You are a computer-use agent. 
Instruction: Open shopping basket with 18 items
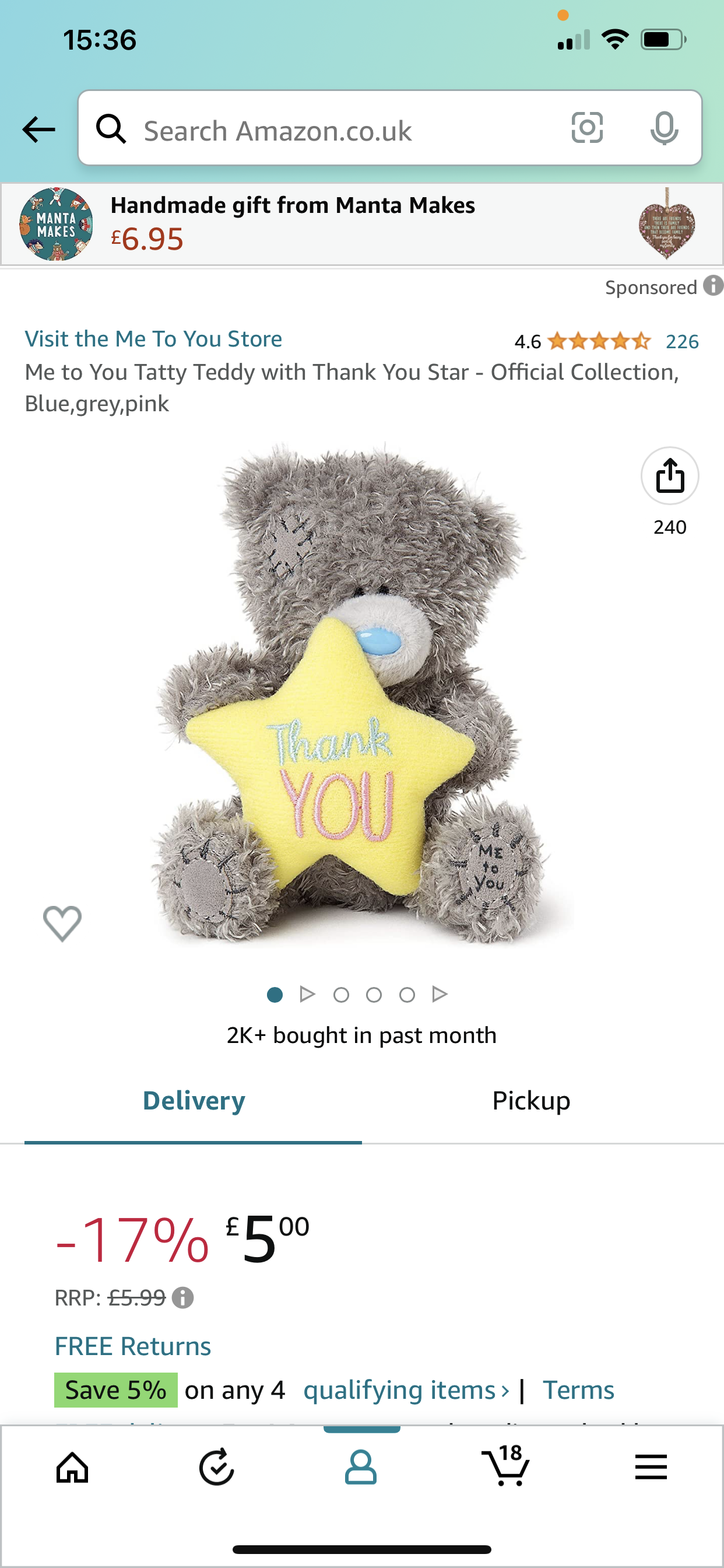(505, 1466)
